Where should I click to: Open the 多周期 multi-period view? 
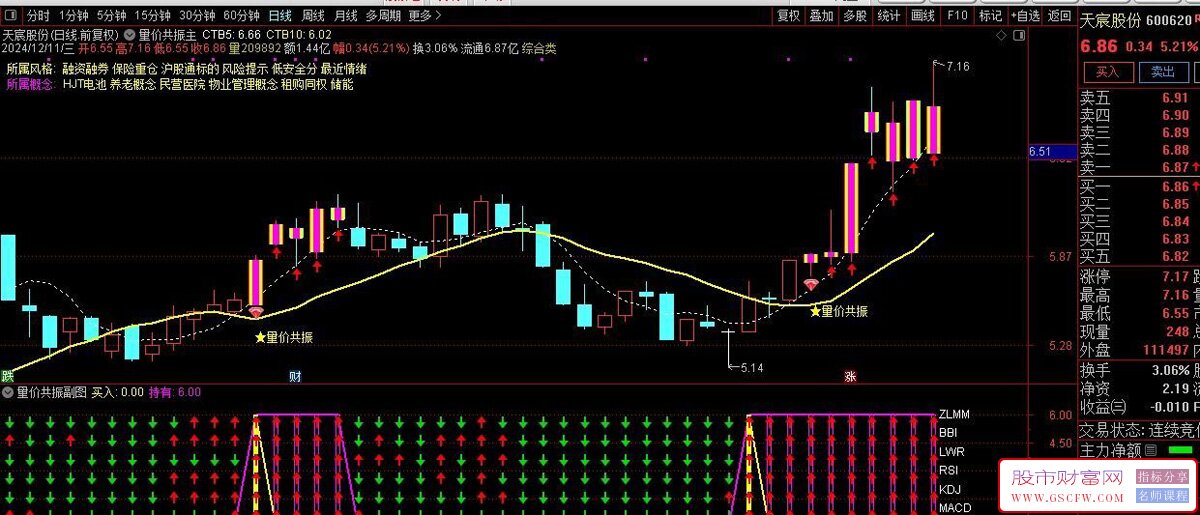383,16
